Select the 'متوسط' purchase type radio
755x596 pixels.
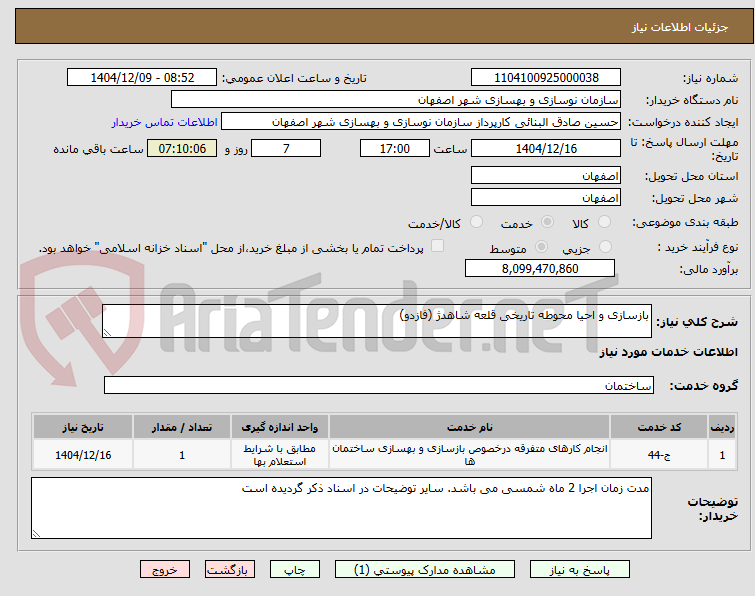point(542,247)
